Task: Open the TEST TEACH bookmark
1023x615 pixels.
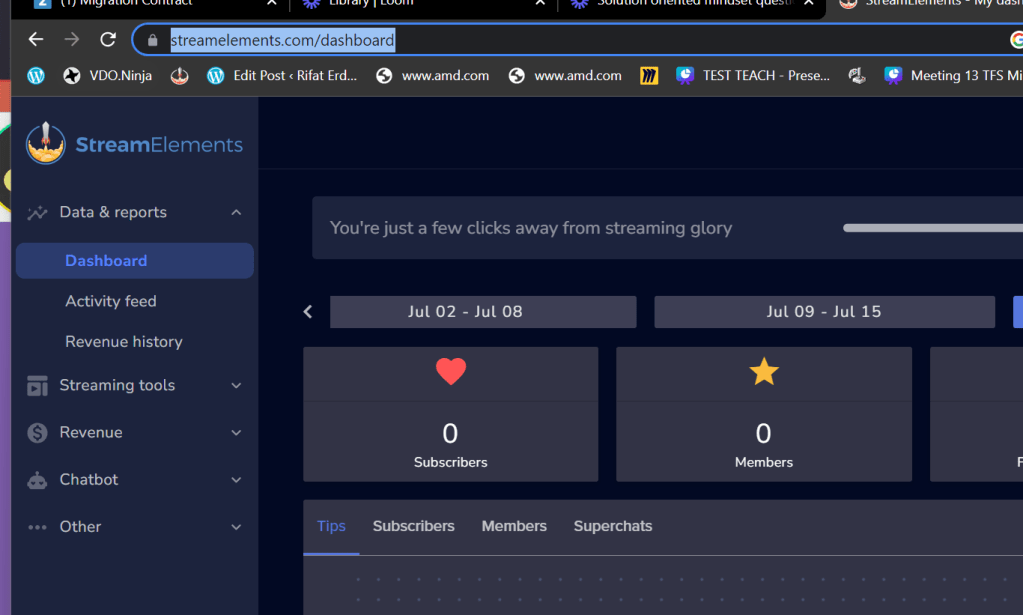Action: pyautogui.click(x=753, y=76)
